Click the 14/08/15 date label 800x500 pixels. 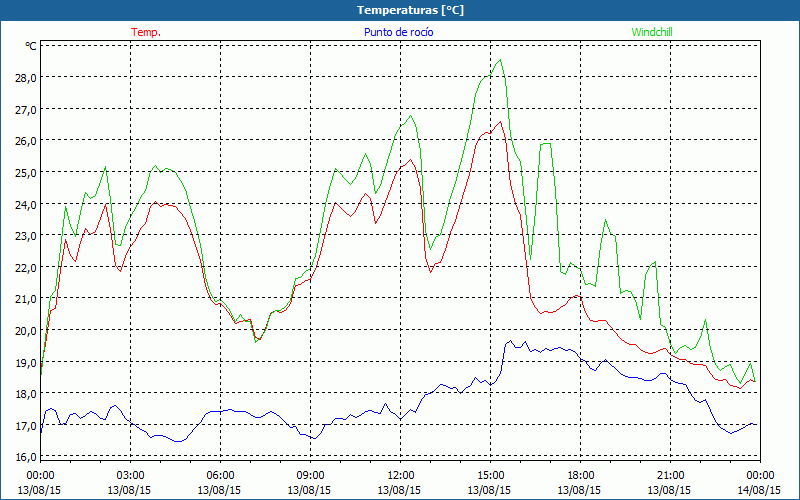coord(759,490)
